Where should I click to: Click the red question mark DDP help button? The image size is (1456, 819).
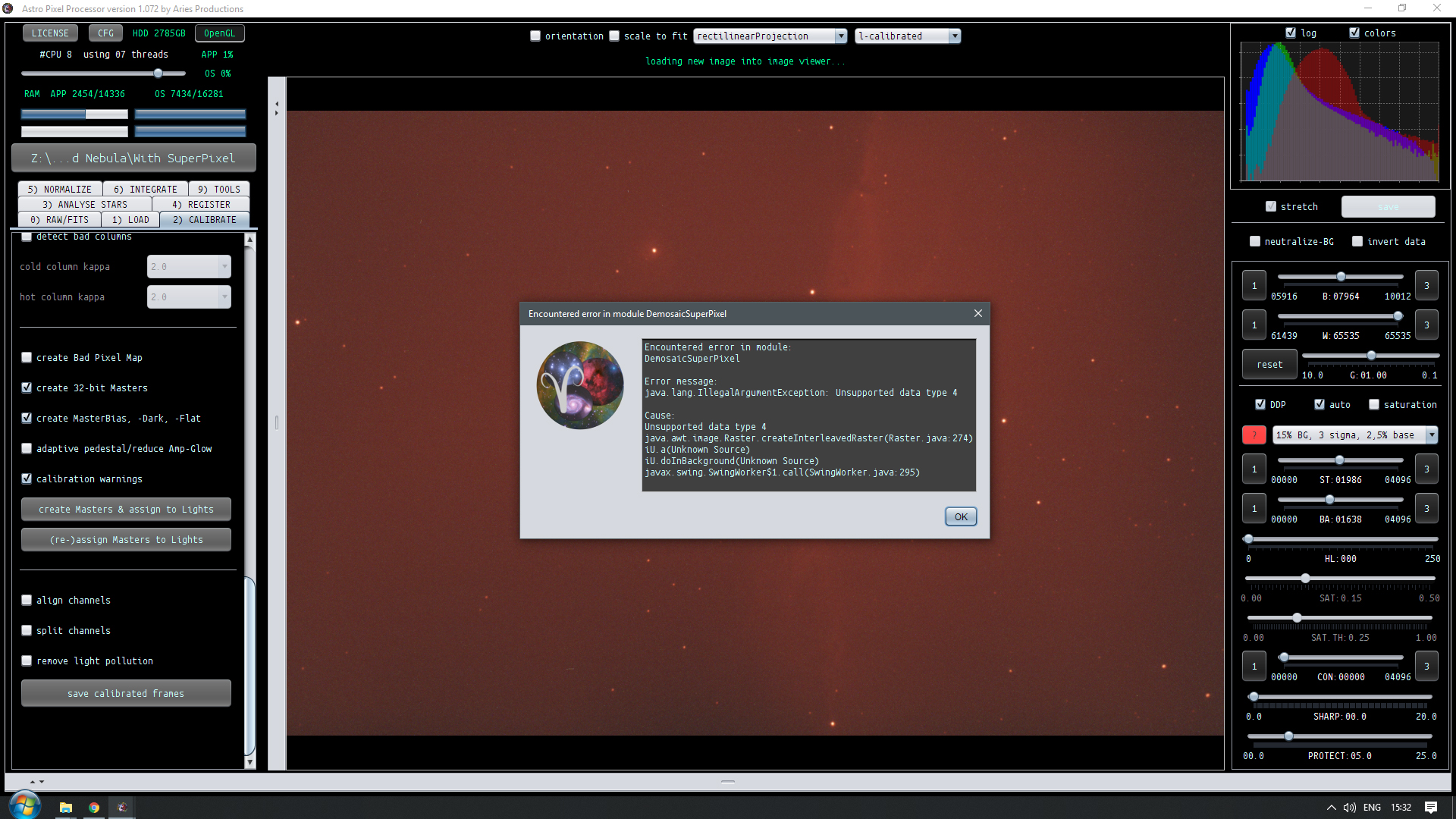coord(1254,435)
